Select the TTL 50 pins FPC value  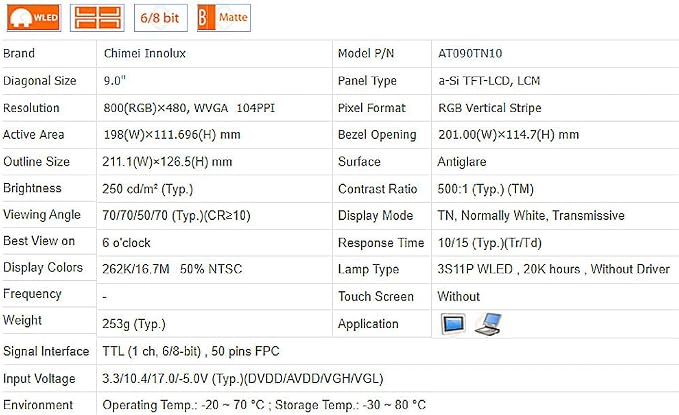[x=191, y=351]
